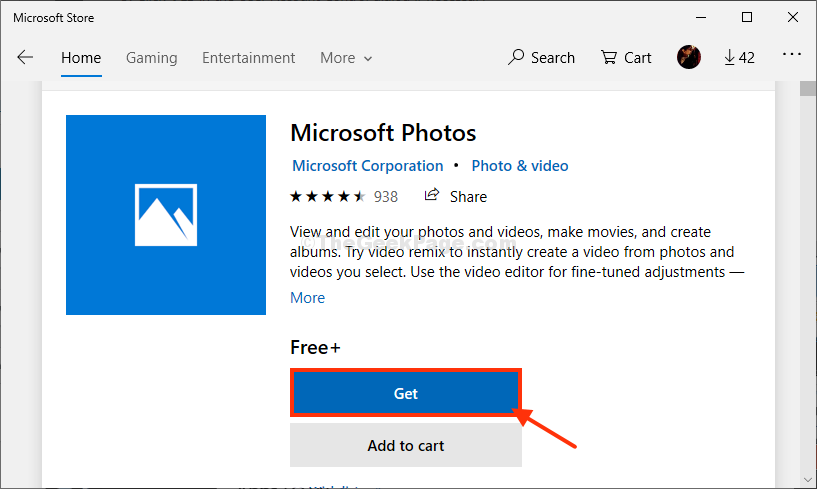The width and height of the screenshot is (817, 489).
Task: Click the Get button
Action: point(405,393)
